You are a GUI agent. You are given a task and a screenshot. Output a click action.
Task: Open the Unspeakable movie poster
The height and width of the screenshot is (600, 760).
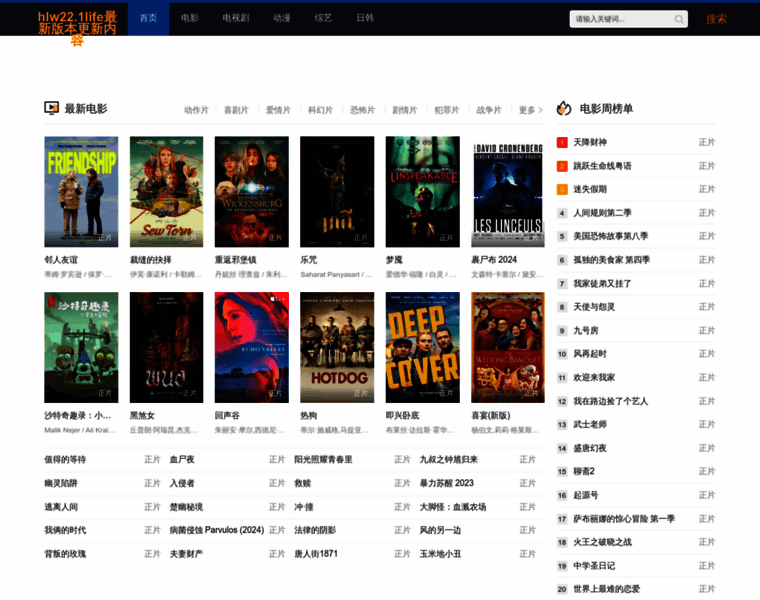click(x=423, y=192)
